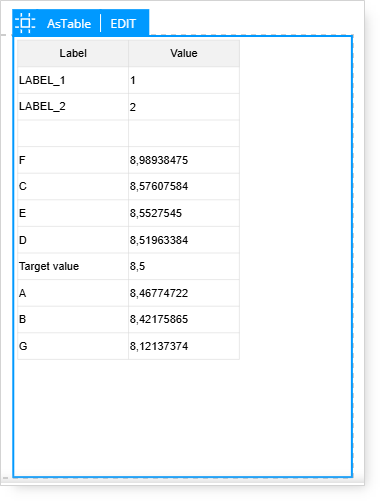Click value 8,12137374 in row G
Viewport: 380px width, 501px height.
coord(159,346)
